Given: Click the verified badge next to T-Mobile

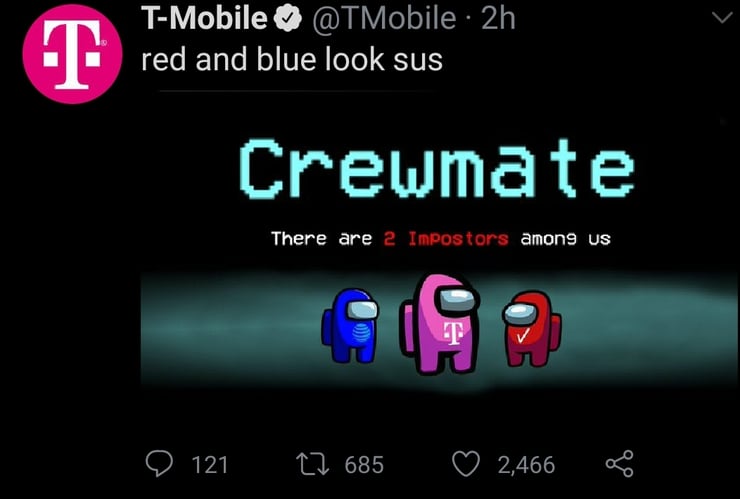Looking at the screenshot, I should [x=288, y=19].
